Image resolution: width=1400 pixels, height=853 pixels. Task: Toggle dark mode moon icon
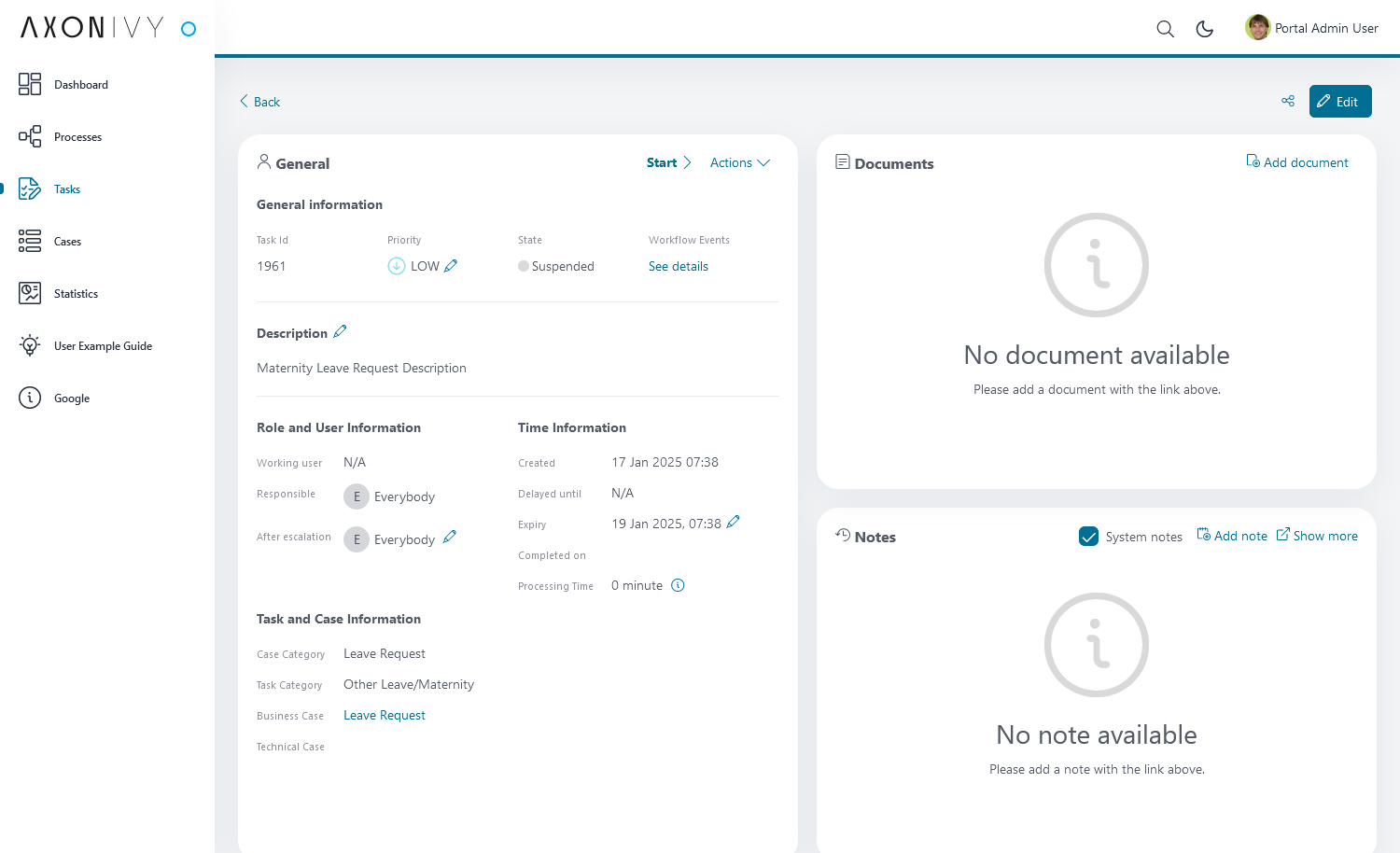pyautogui.click(x=1205, y=29)
